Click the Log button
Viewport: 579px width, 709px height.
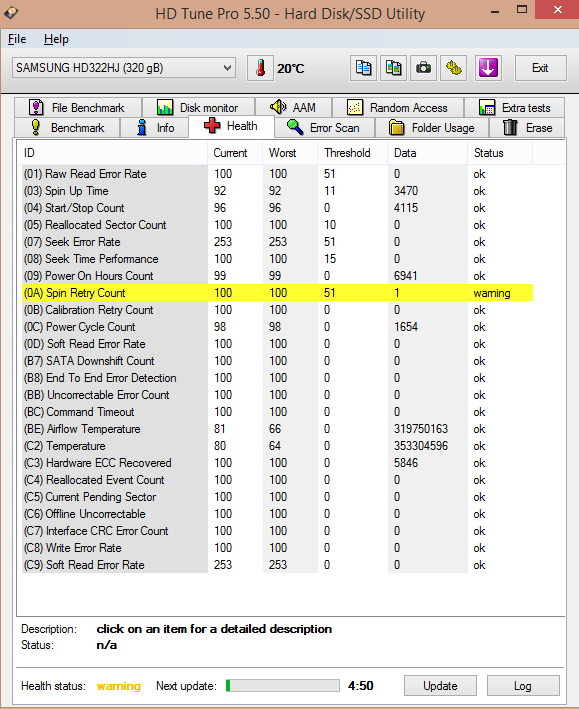[523, 686]
